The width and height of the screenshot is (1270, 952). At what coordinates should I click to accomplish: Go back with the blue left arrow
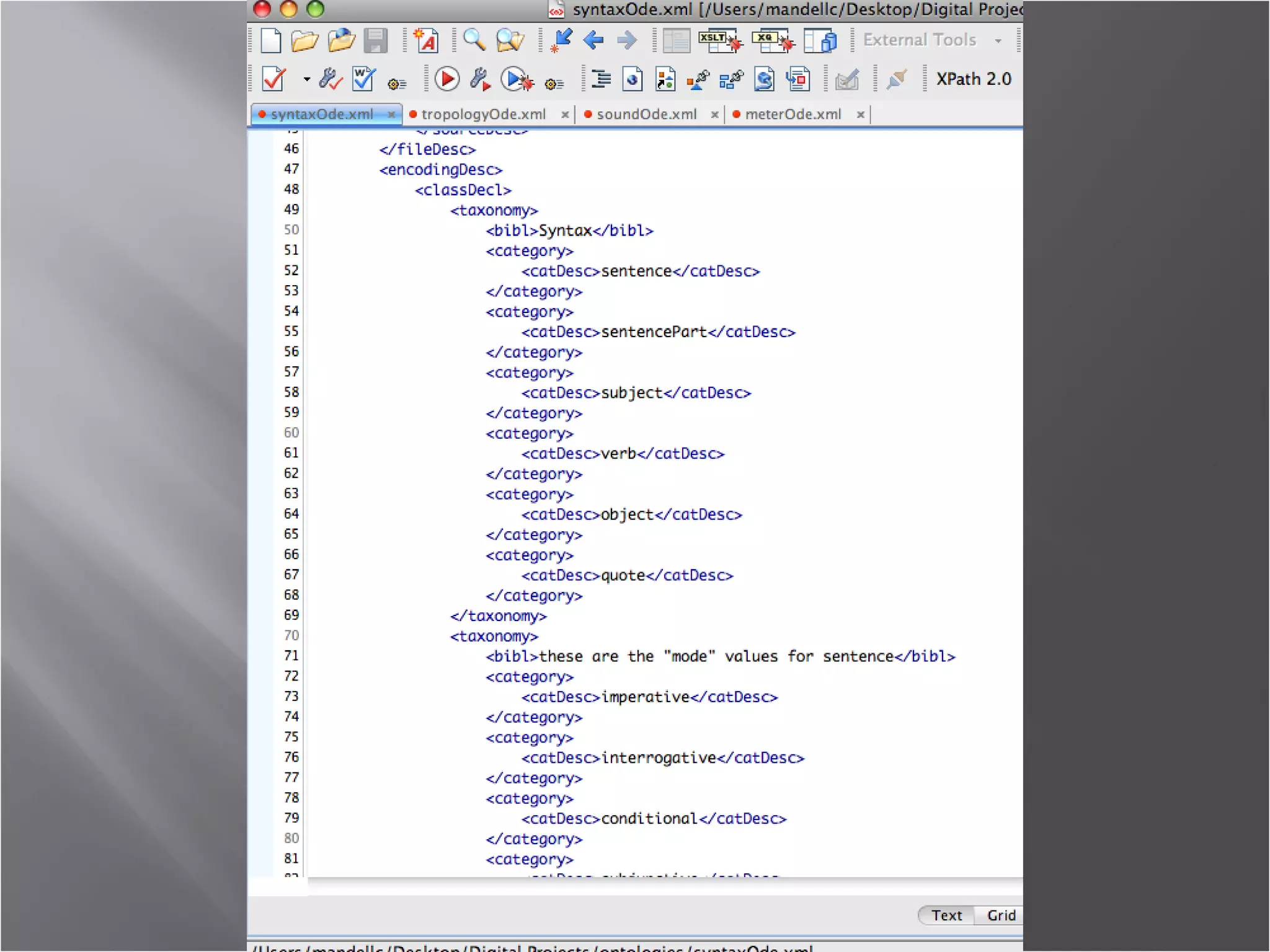pos(593,41)
